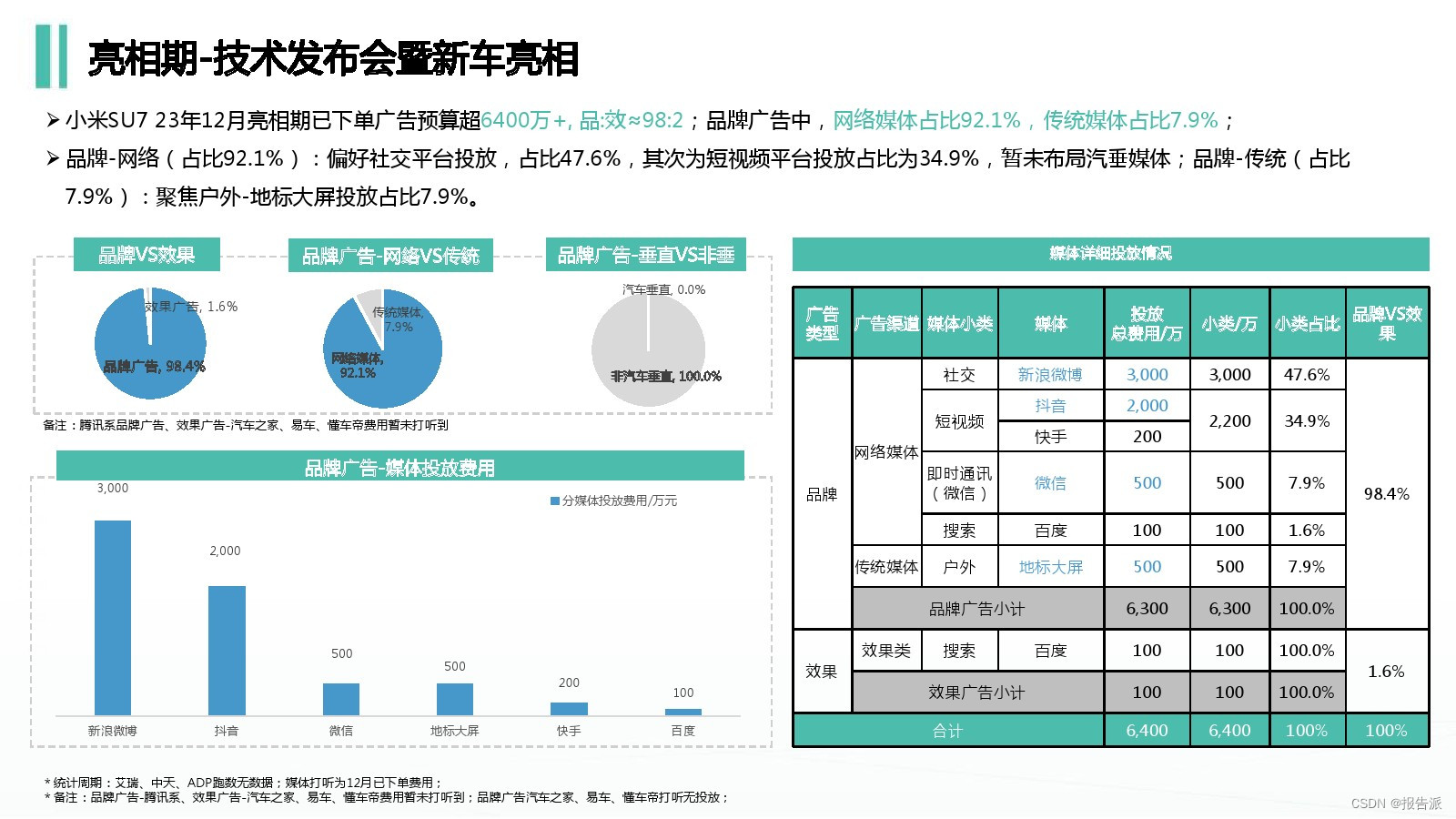Select the 品牌广告-网络VS传统 chart header

[x=391, y=256]
